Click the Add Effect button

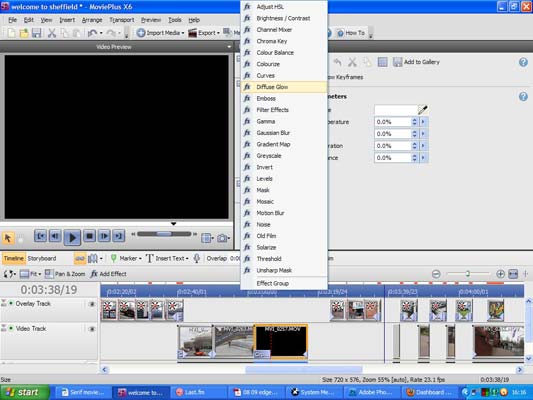coord(108,274)
